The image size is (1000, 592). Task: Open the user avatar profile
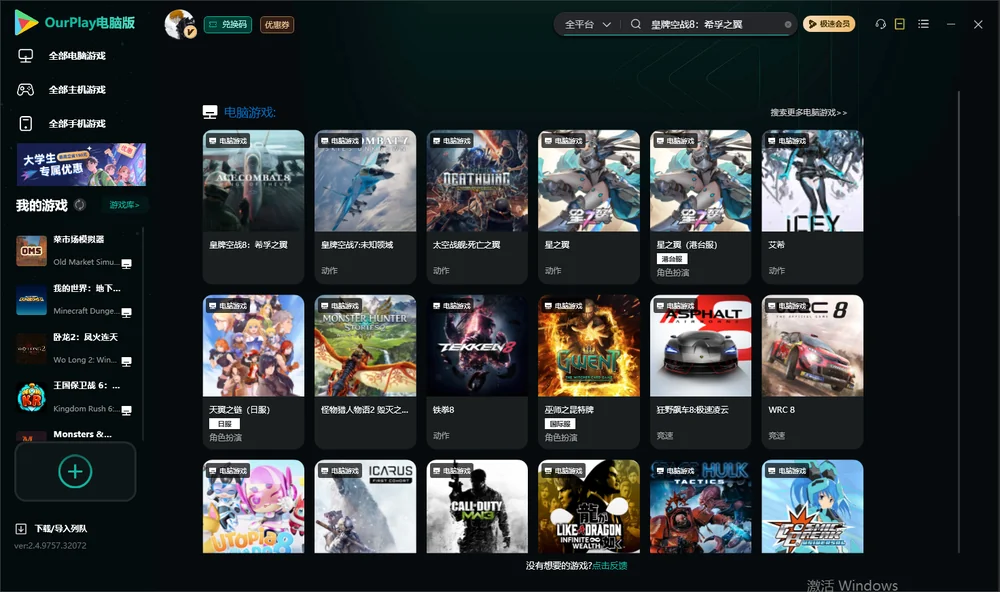pos(180,24)
